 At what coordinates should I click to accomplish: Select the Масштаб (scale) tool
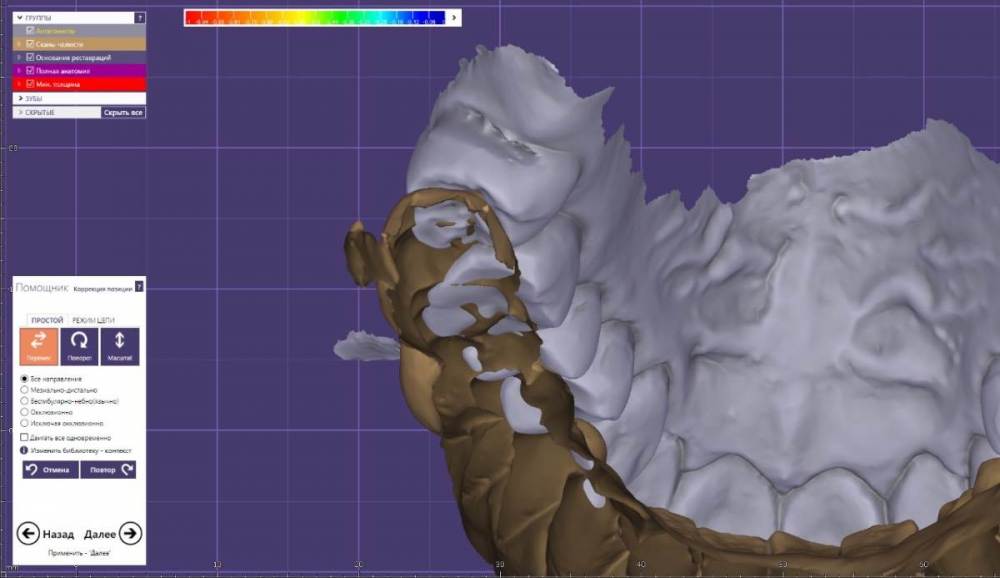click(120, 345)
